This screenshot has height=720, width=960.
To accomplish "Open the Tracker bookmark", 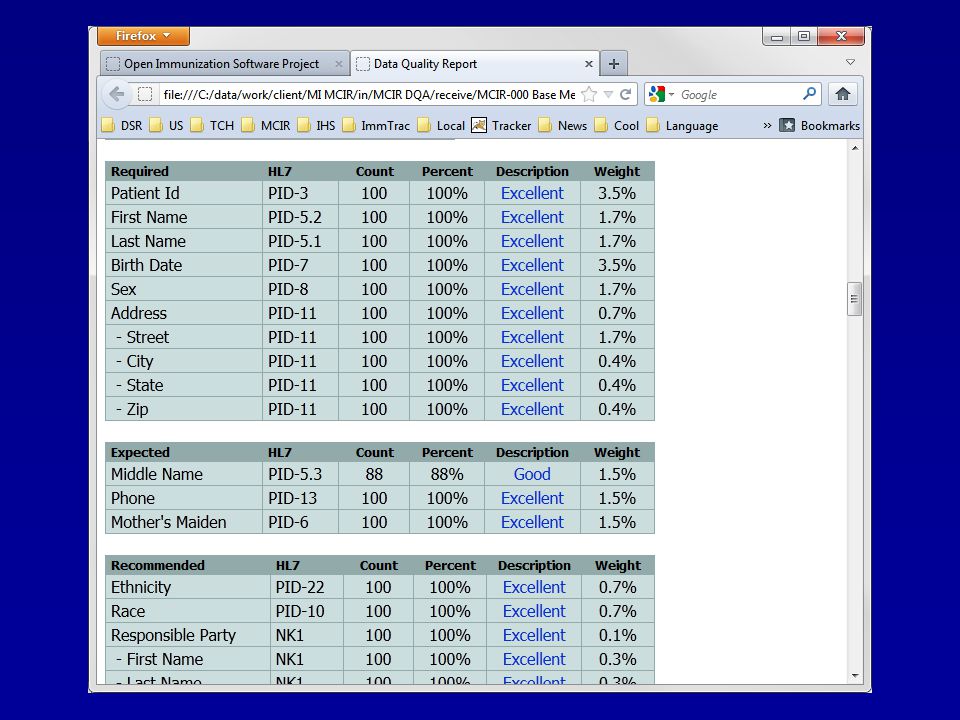I will coord(501,126).
